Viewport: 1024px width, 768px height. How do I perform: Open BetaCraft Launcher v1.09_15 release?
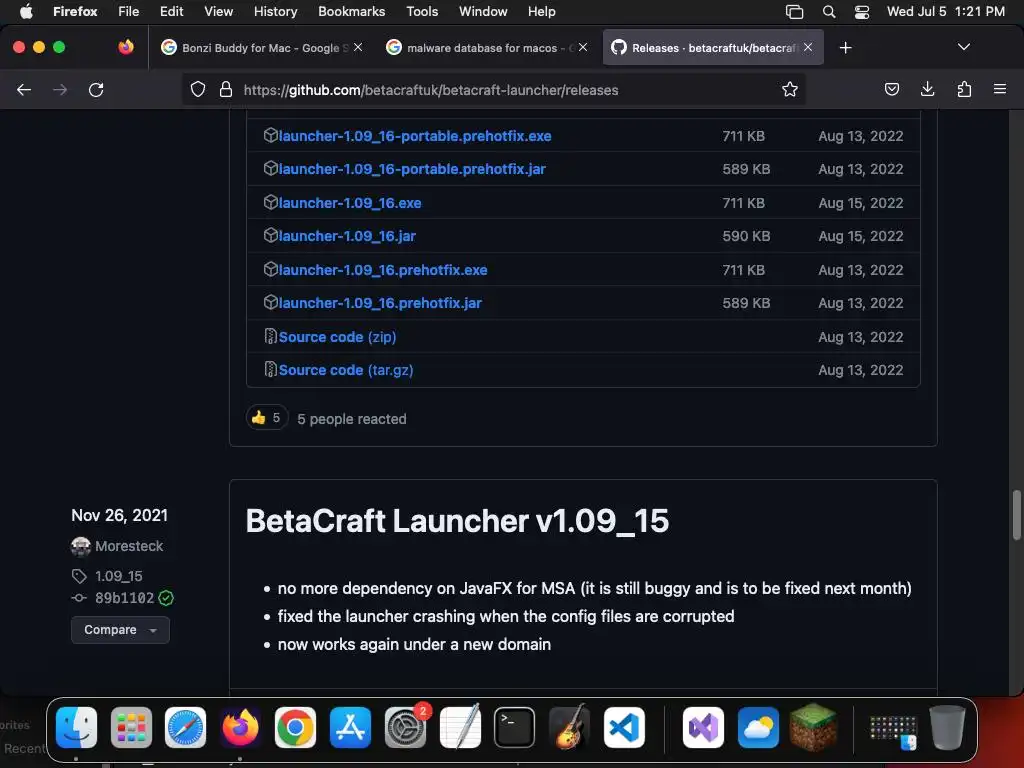pyautogui.click(x=457, y=521)
